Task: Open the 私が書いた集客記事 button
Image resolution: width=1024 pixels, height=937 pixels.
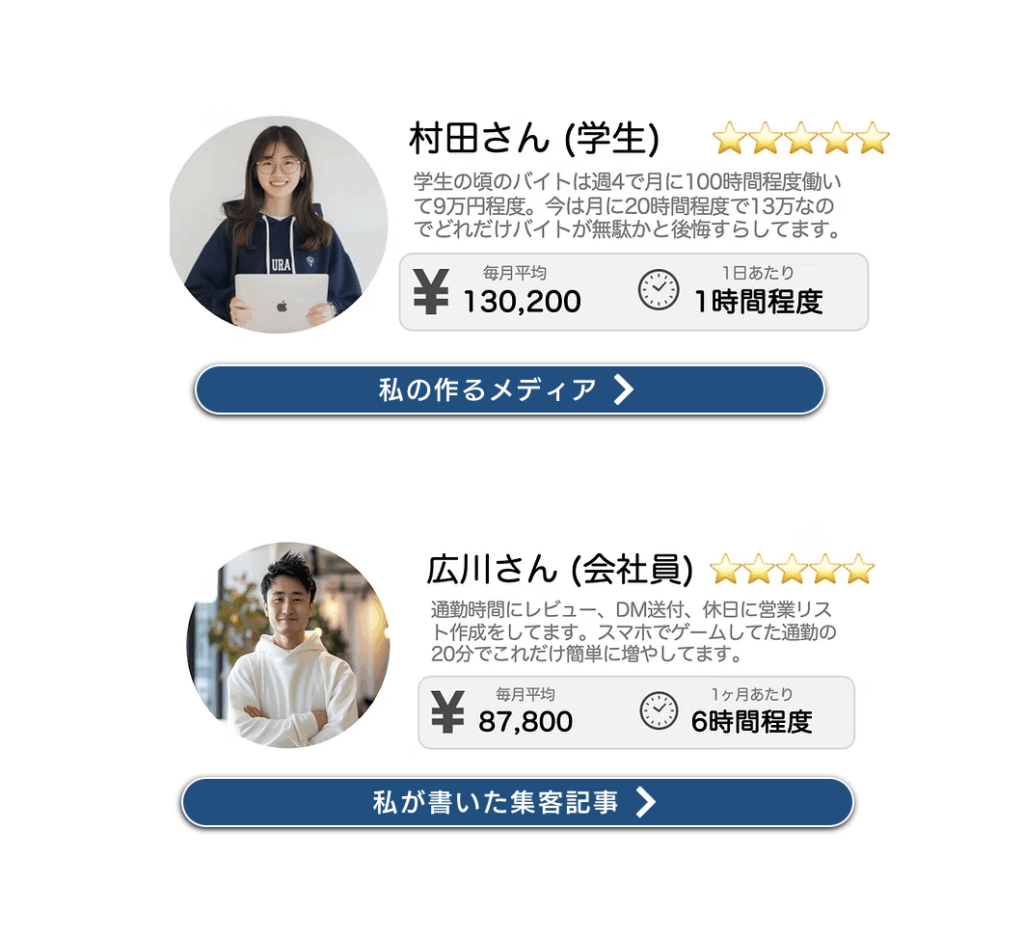Action: click(x=517, y=802)
